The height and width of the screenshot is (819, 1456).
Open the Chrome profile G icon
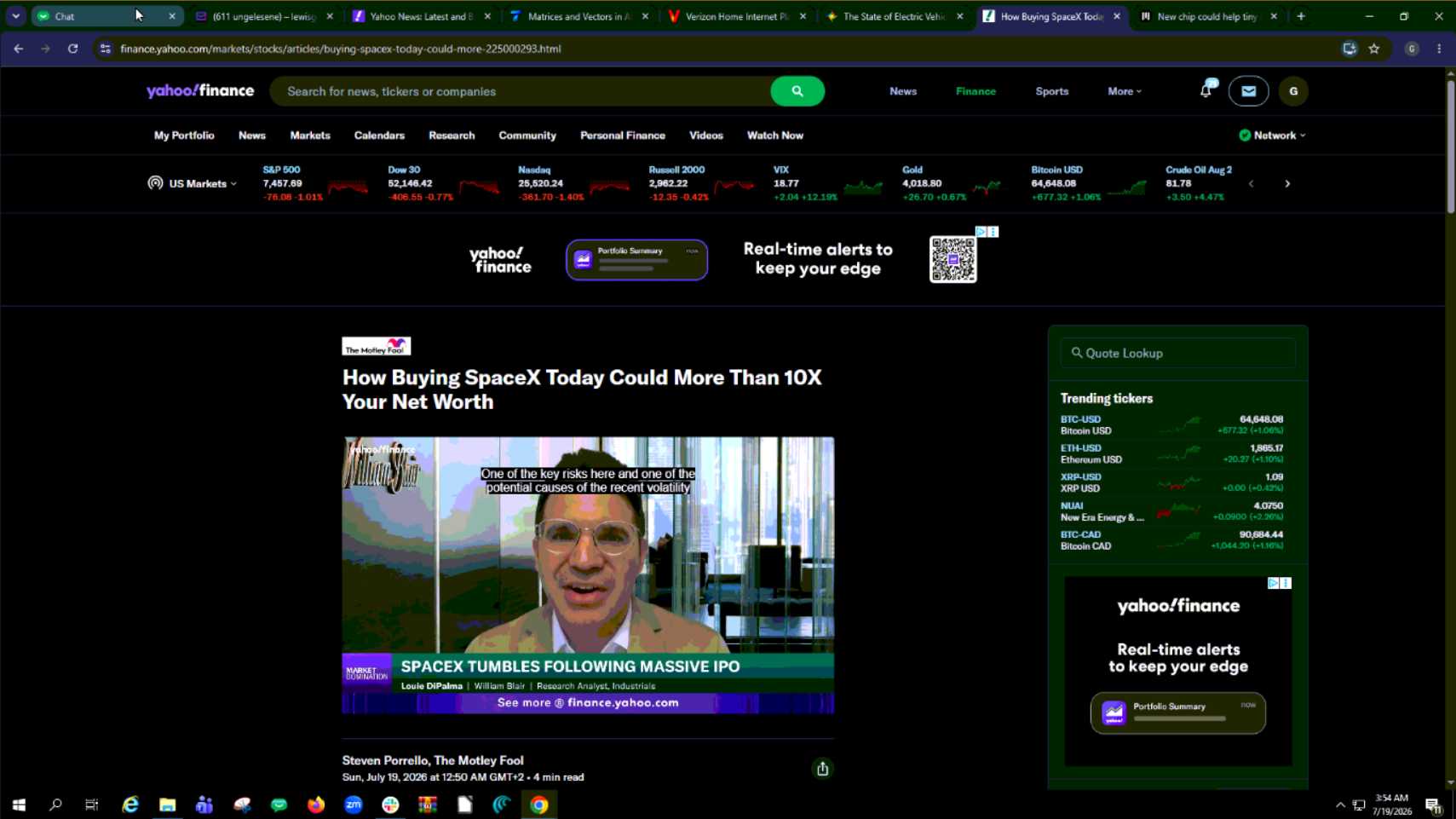point(1412,49)
